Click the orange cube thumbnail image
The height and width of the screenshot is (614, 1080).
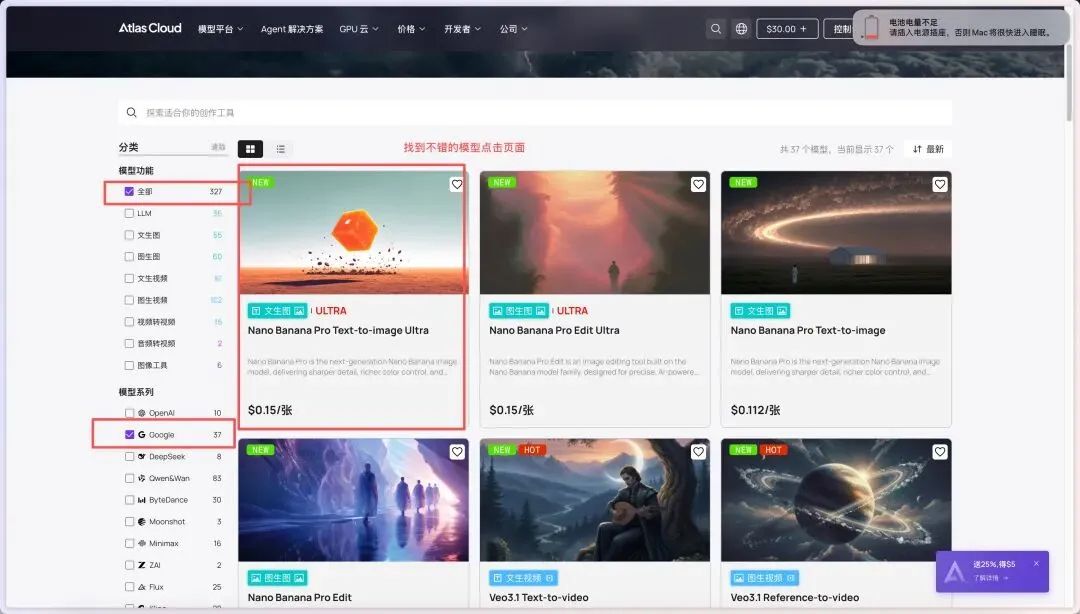[353, 233]
